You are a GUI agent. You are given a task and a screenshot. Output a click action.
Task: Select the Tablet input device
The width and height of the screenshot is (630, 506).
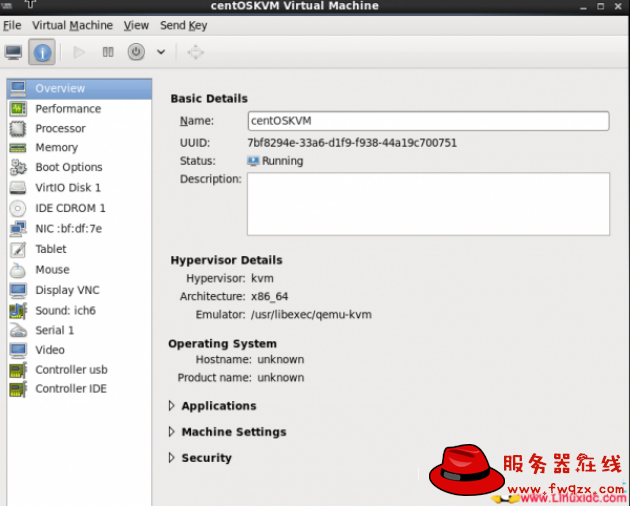coord(79,249)
